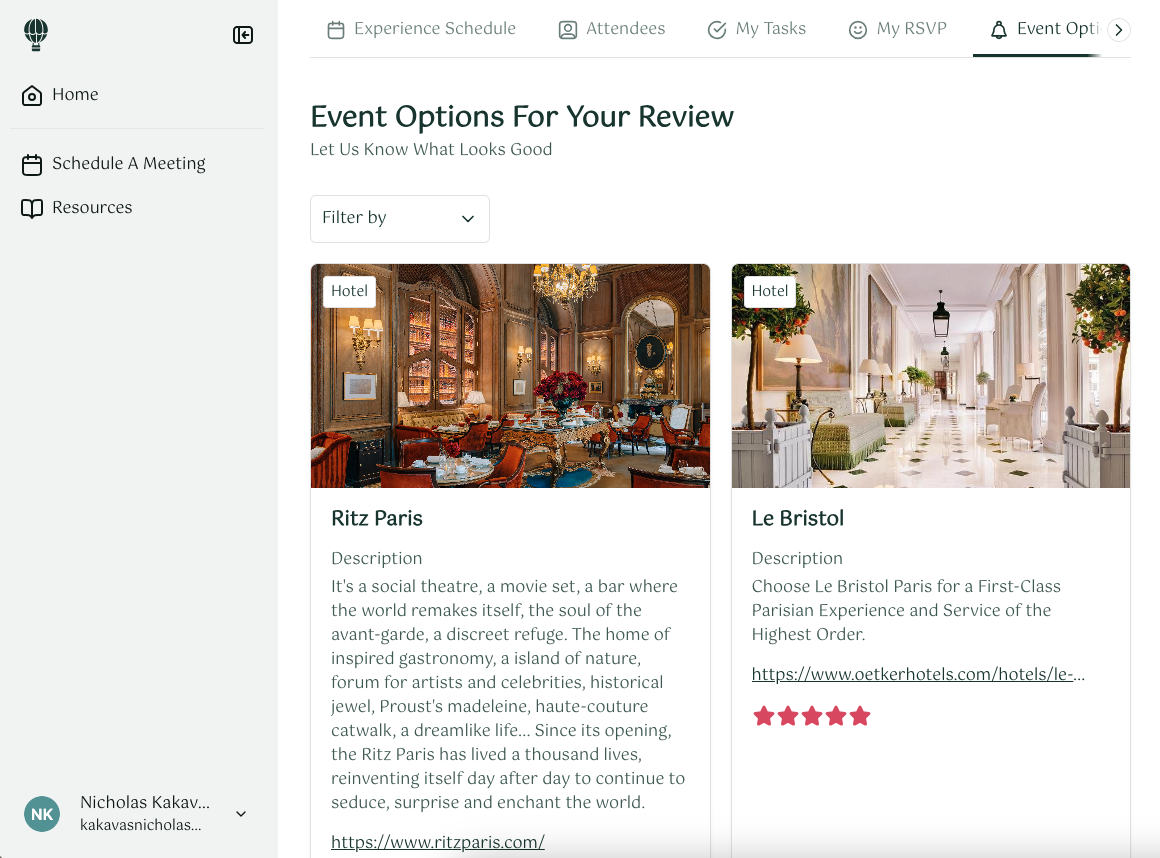Open the Ritz Paris website link
The image size is (1160, 858).
(437, 841)
